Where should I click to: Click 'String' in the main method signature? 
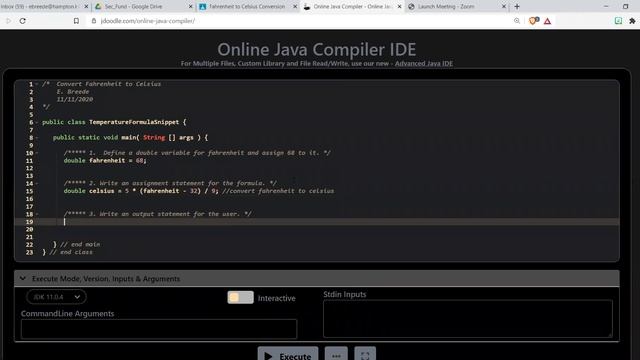(x=154, y=138)
